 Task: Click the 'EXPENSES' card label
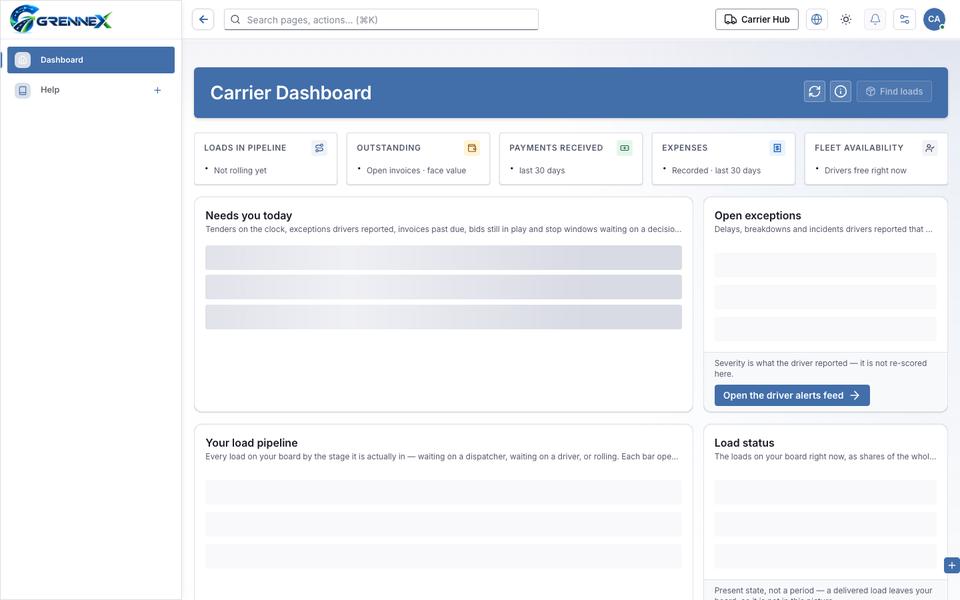684,148
